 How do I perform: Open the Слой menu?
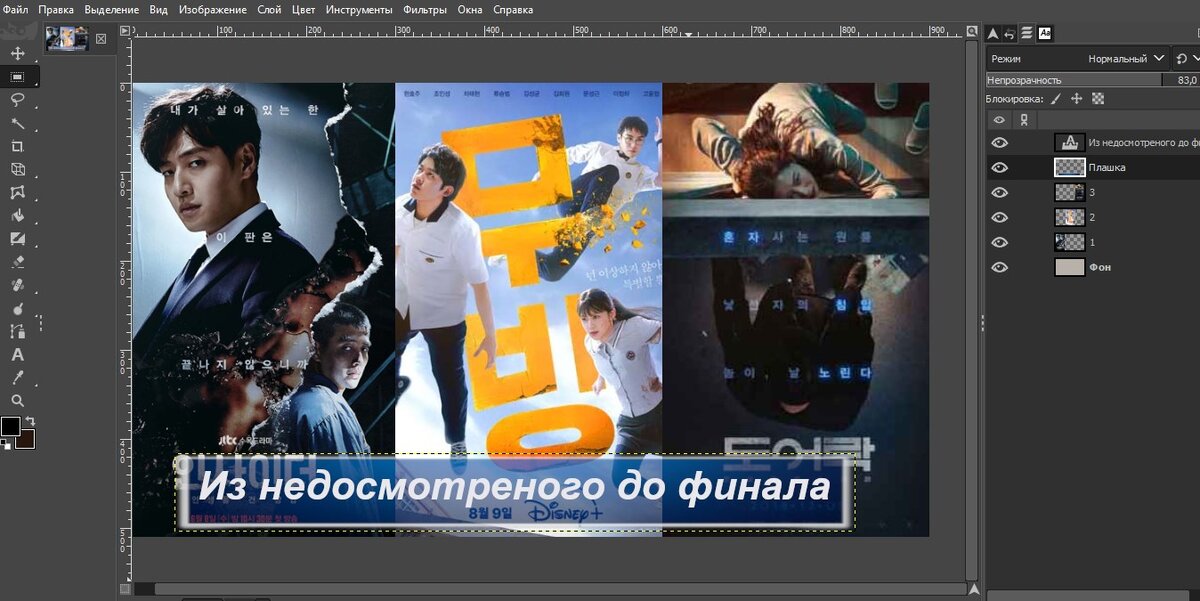point(269,9)
